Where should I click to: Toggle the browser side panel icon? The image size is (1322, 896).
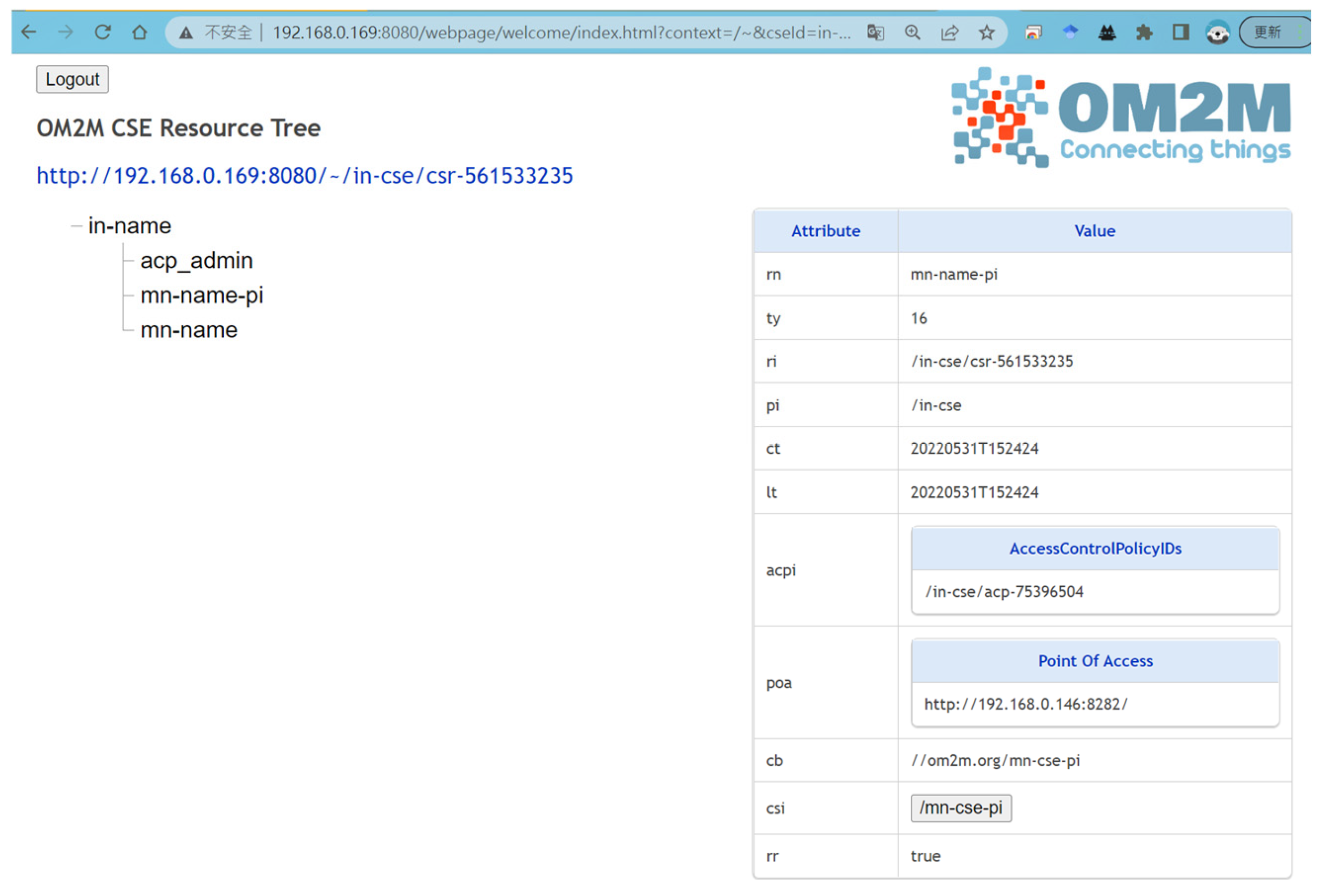1181,33
